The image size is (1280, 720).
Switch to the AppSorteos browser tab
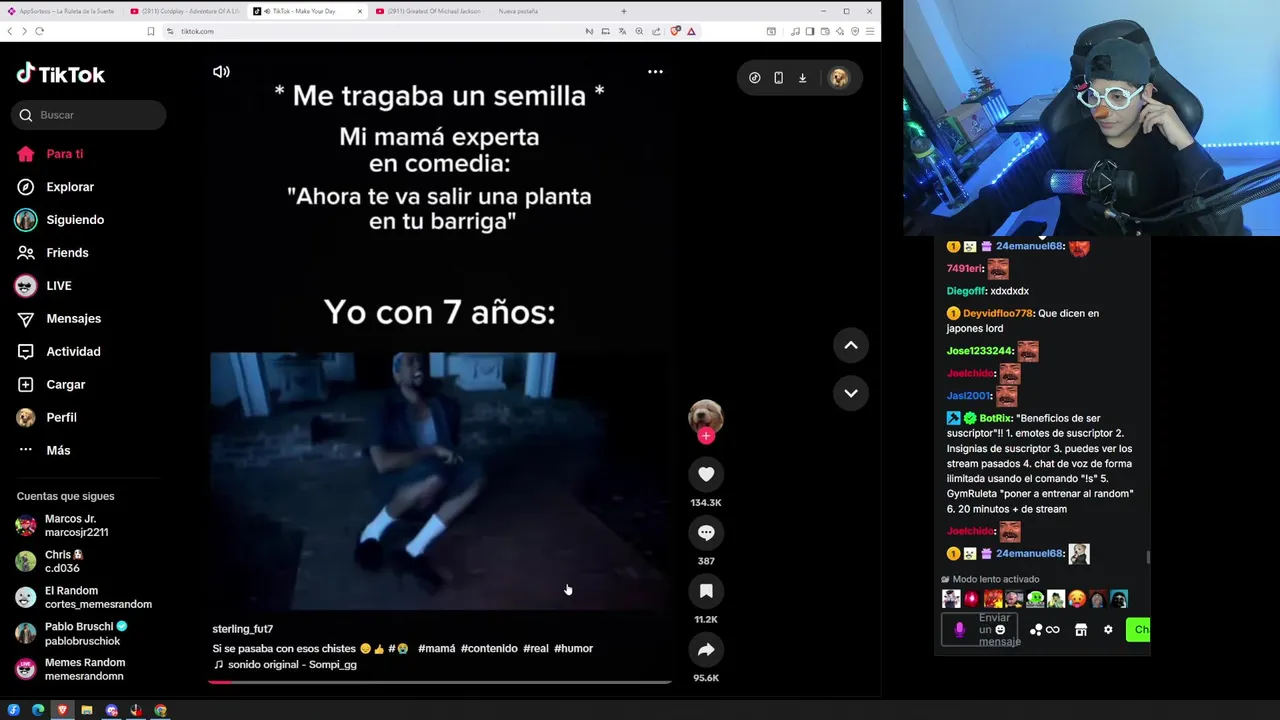pos(61,11)
